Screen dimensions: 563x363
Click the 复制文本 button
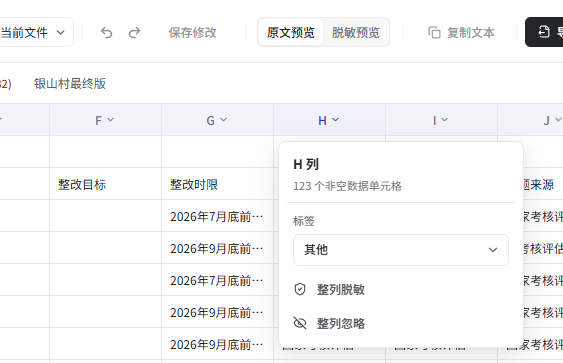point(461,33)
